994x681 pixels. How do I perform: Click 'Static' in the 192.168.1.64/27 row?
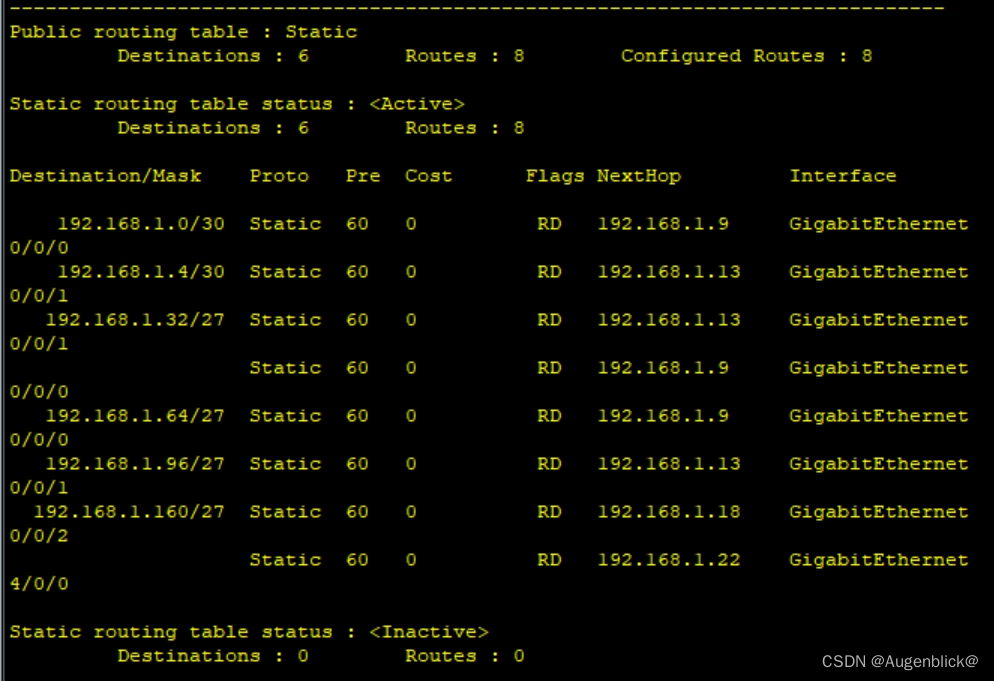pos(285,416)
